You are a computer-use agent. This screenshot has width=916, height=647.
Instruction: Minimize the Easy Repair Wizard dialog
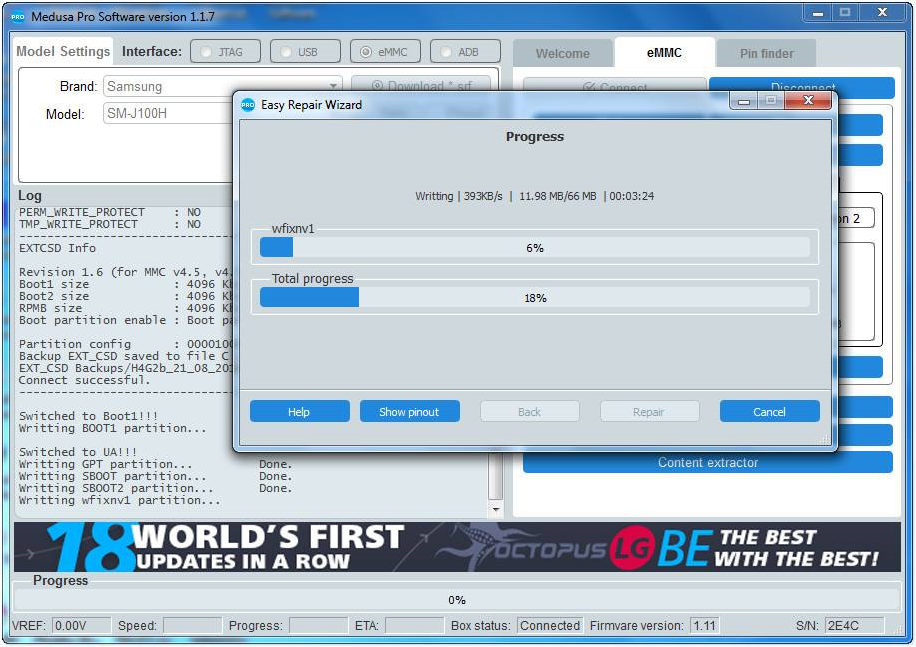point(744,101)
